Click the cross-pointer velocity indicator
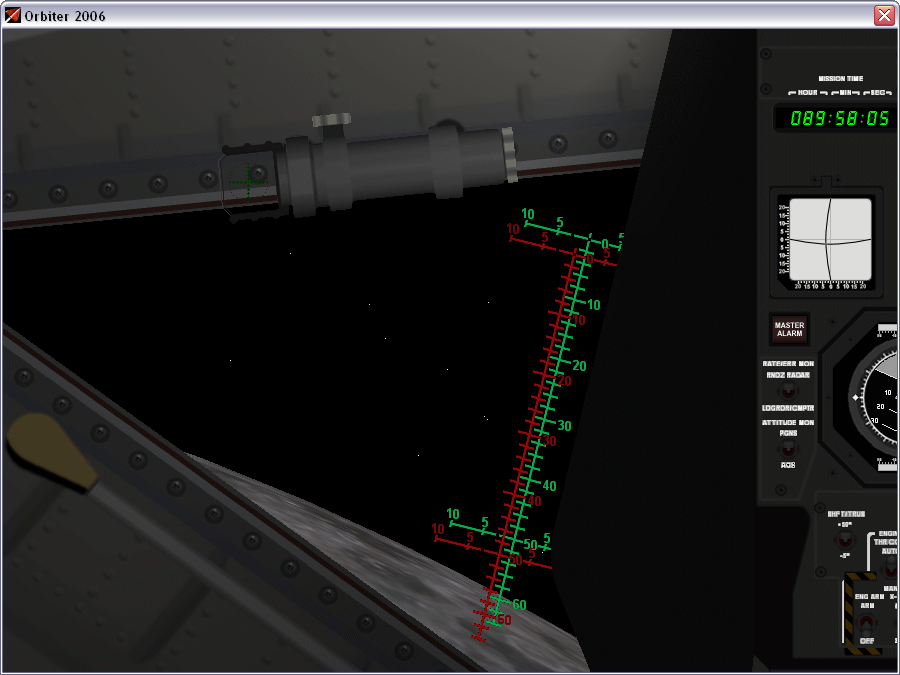Image resolution: width=900 pixels, height=675 pixels. [x=831, y=240]
